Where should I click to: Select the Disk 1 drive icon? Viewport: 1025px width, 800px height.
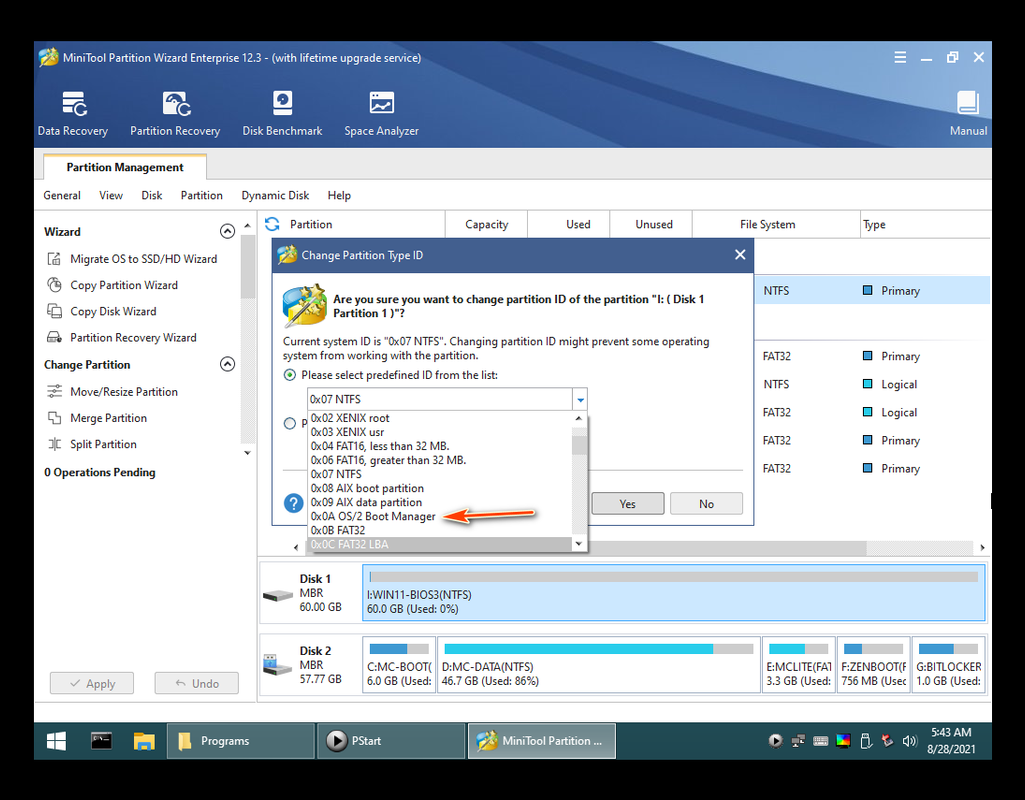click(x=278, y=595)
